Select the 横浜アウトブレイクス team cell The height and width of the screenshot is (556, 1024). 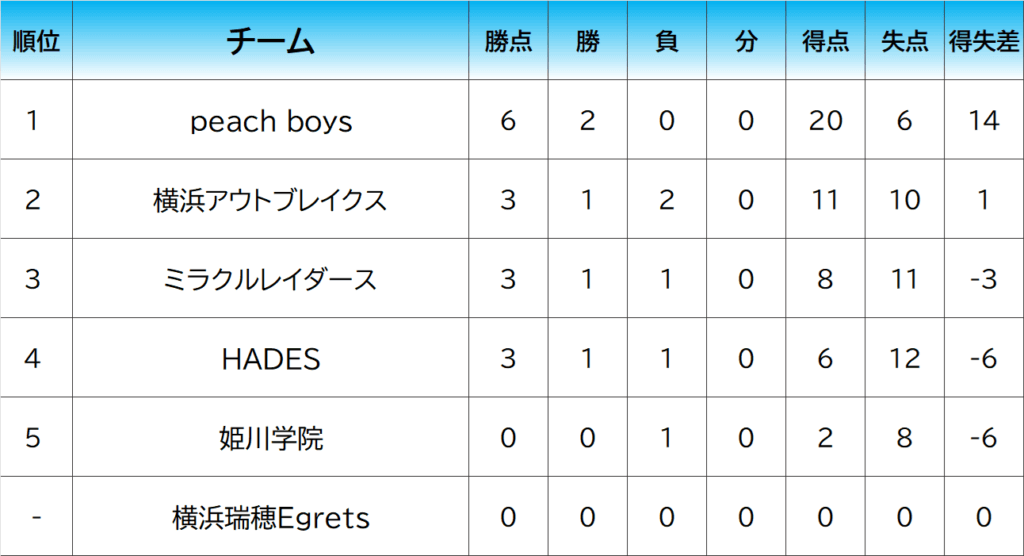(x=271, y=200)
